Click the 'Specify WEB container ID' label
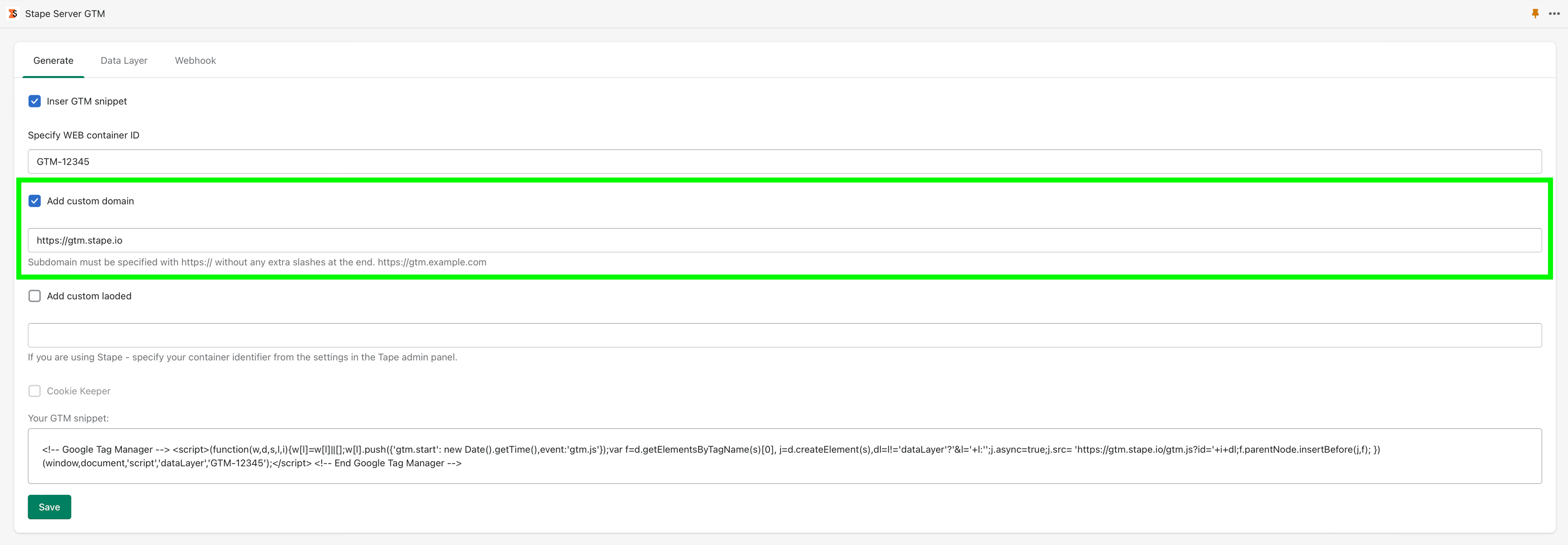Image resolution: width=1568 pixels, height=545 pixels. click(x=83, y=135)
